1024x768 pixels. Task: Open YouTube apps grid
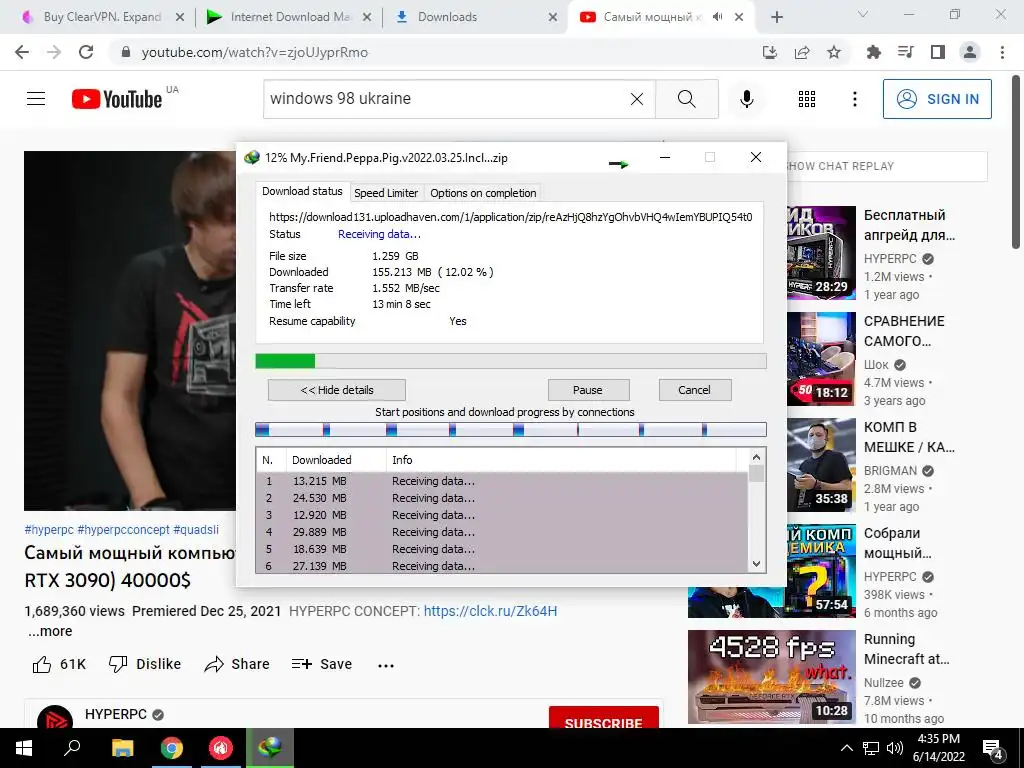[x=807, y=99]
